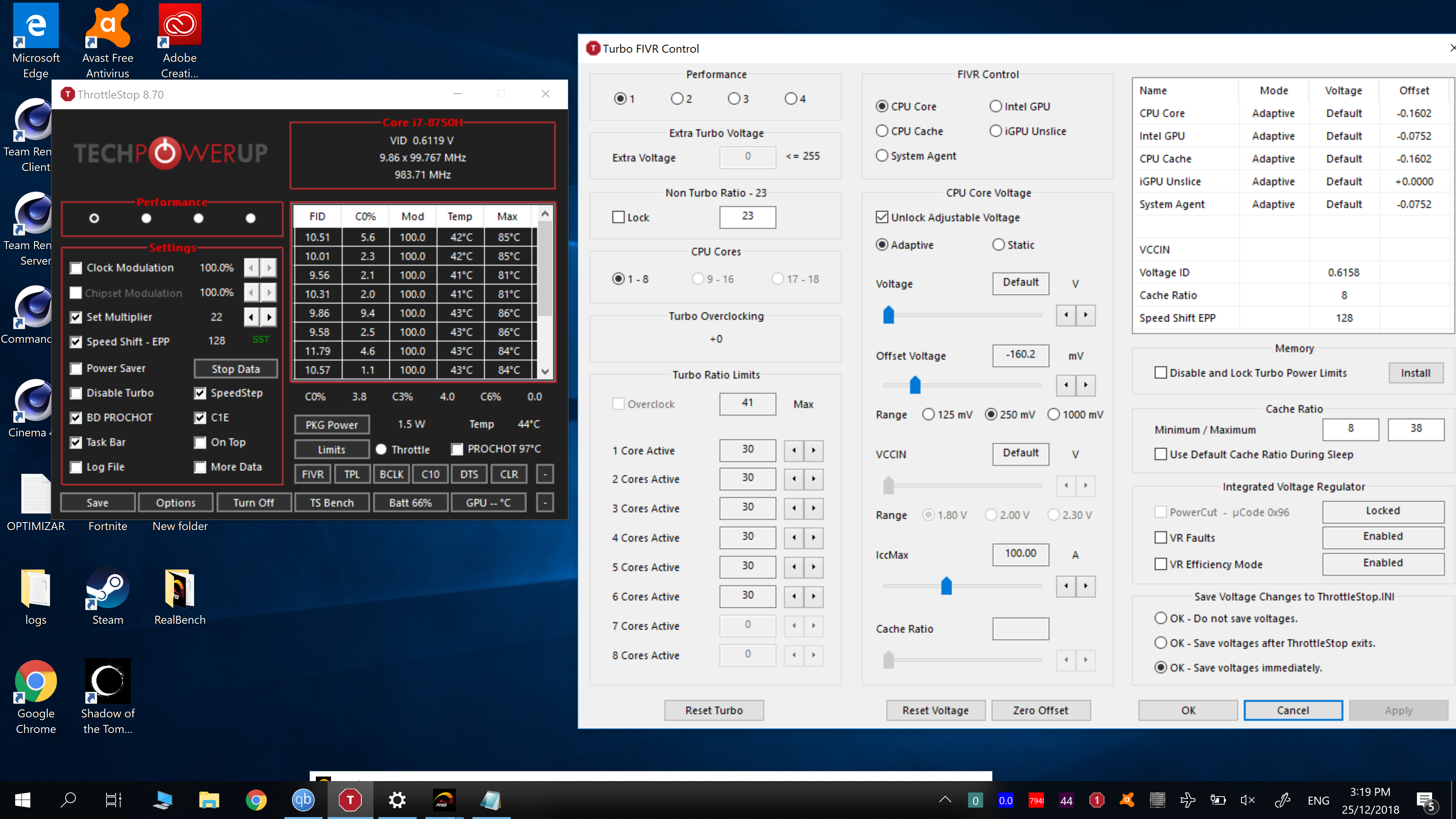Open Adobe Creative Cloud desktop icon
Image resolution: width=1456 pixels, height=819 pixels.
coord(180,41)
